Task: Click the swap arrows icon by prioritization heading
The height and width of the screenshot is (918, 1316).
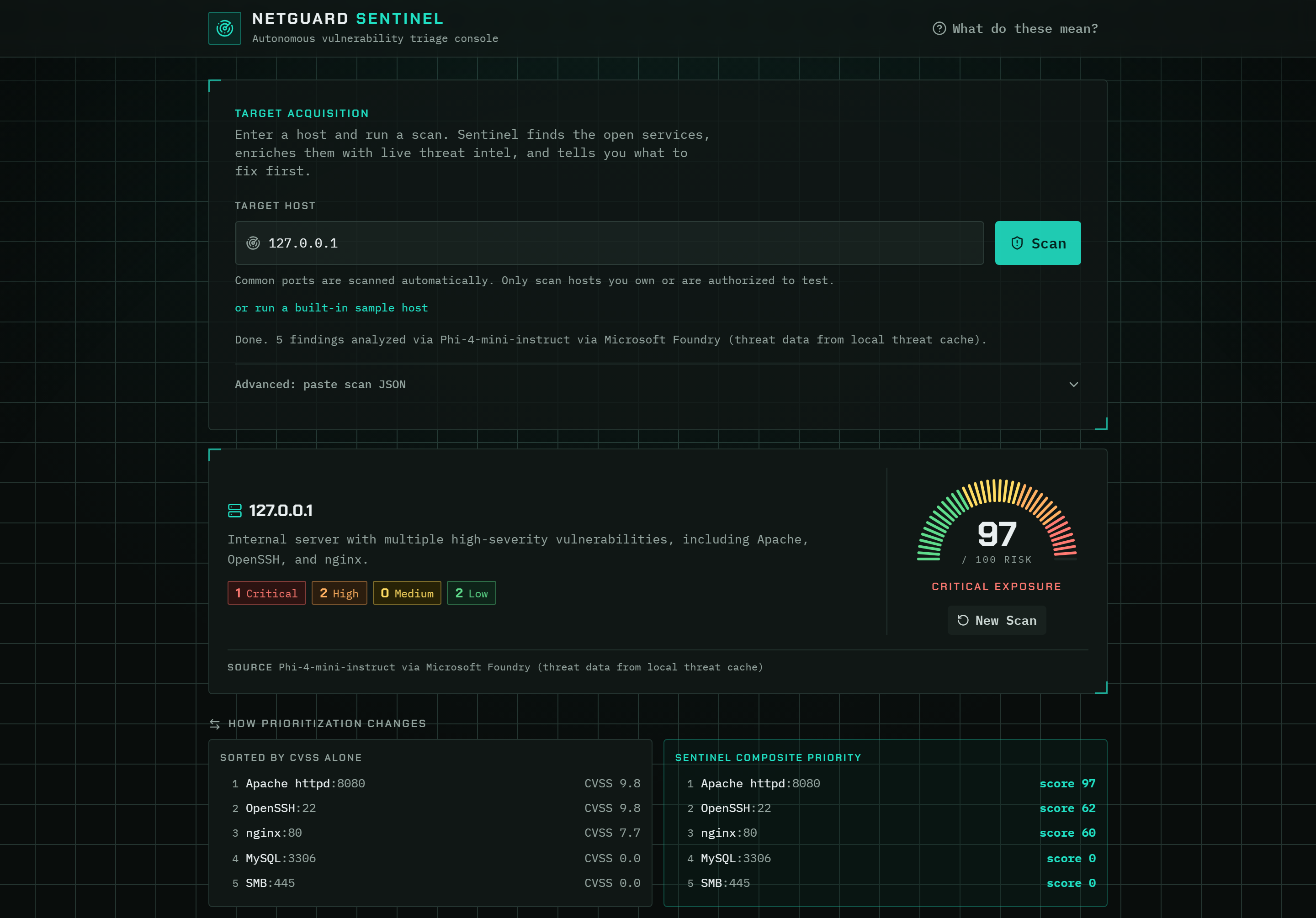Action: click(x=215, y=724)
